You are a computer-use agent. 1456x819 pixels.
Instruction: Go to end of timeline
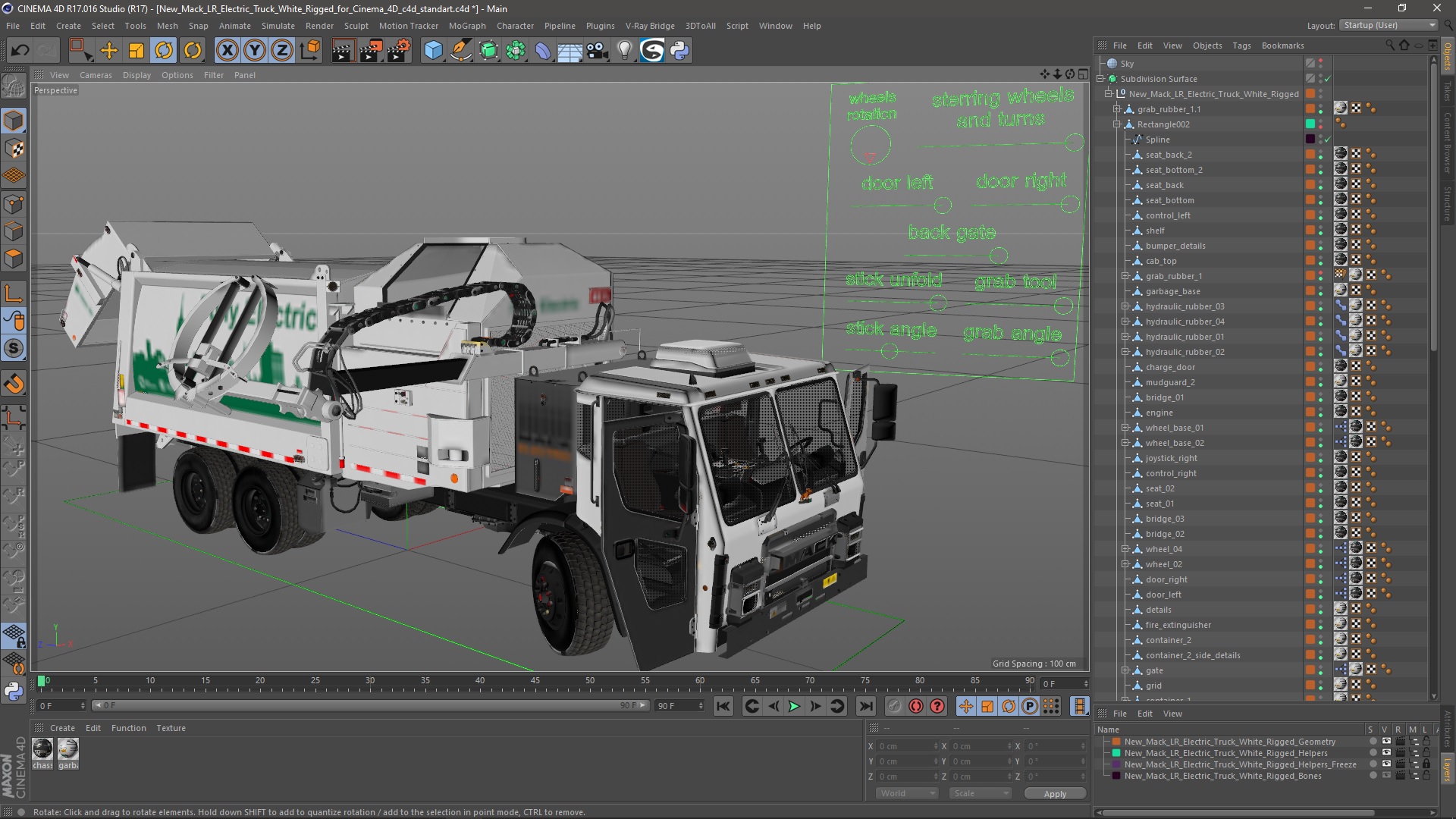865,706
